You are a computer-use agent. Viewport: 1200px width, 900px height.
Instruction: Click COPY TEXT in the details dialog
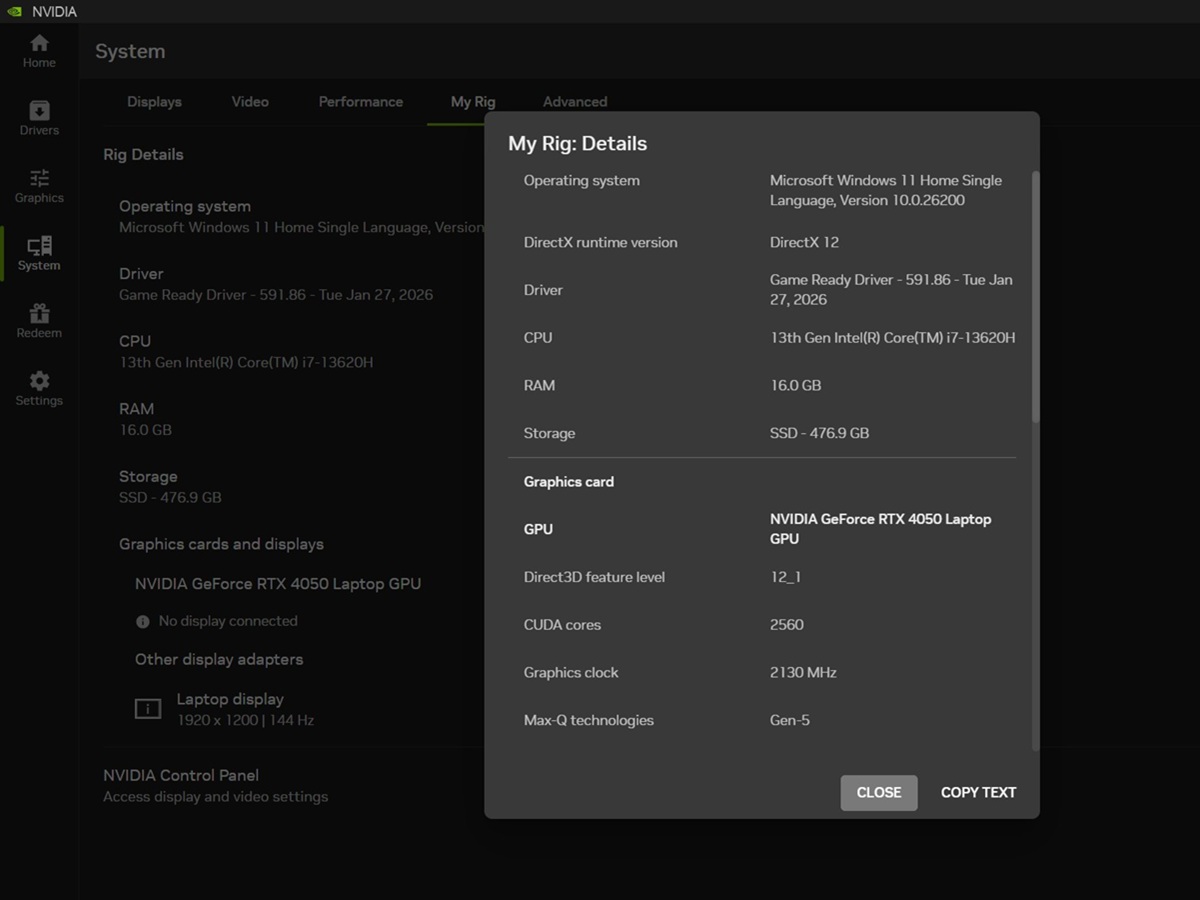[x=978, y=792]
